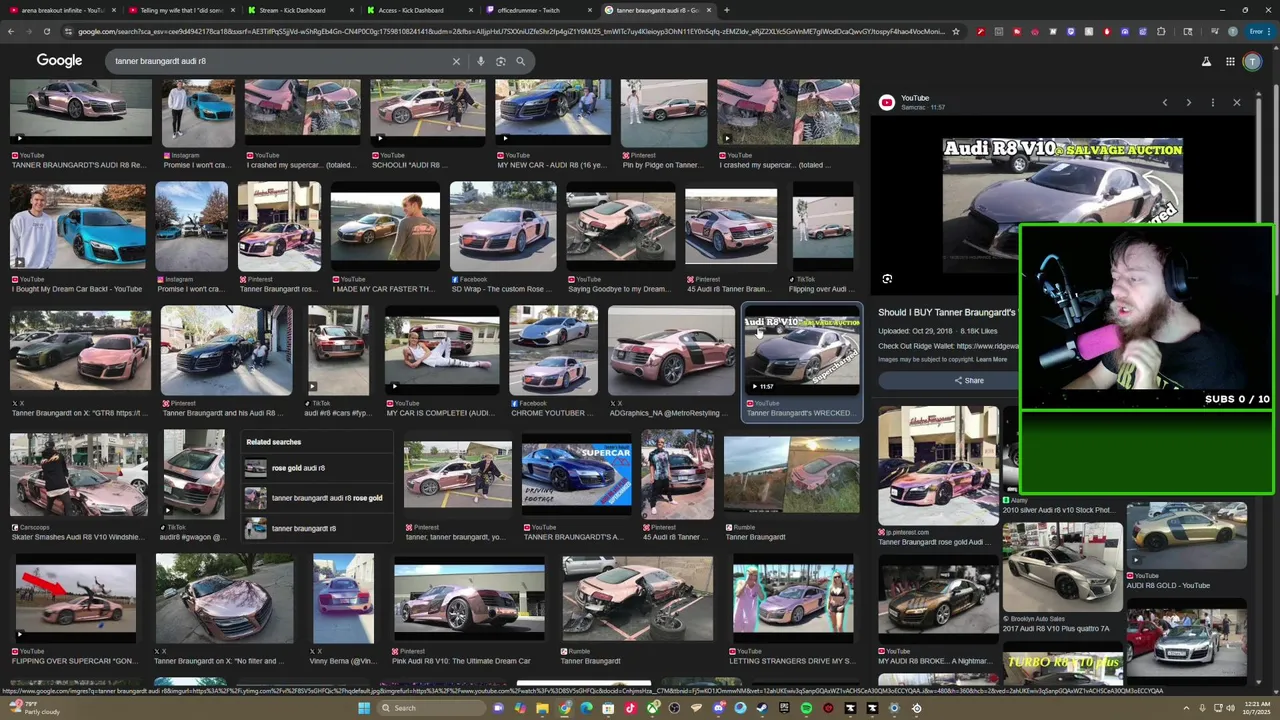This screenshot has width=1280, height=720.
Task: Open 'Tanner Braungardt rose gold Audi' Pinterest image
Action: (x=938, y=466)
